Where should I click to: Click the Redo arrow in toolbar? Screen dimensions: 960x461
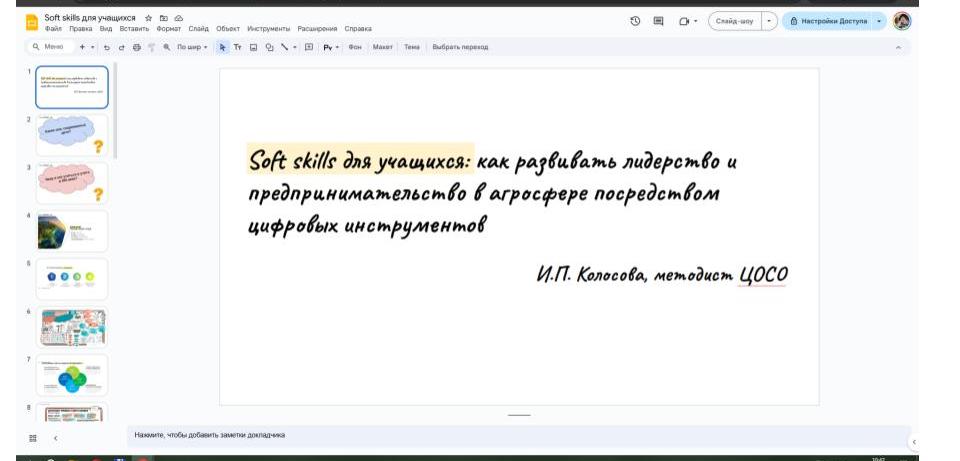(121, 47)
